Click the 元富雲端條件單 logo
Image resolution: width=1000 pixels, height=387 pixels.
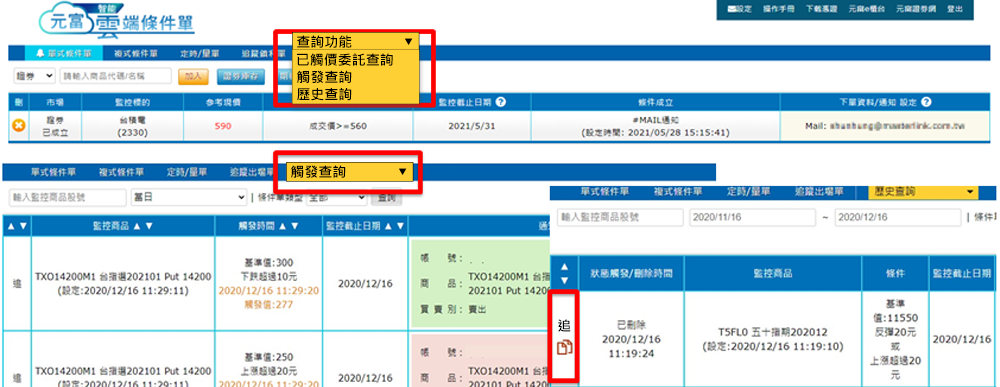[x=117, y=22]
